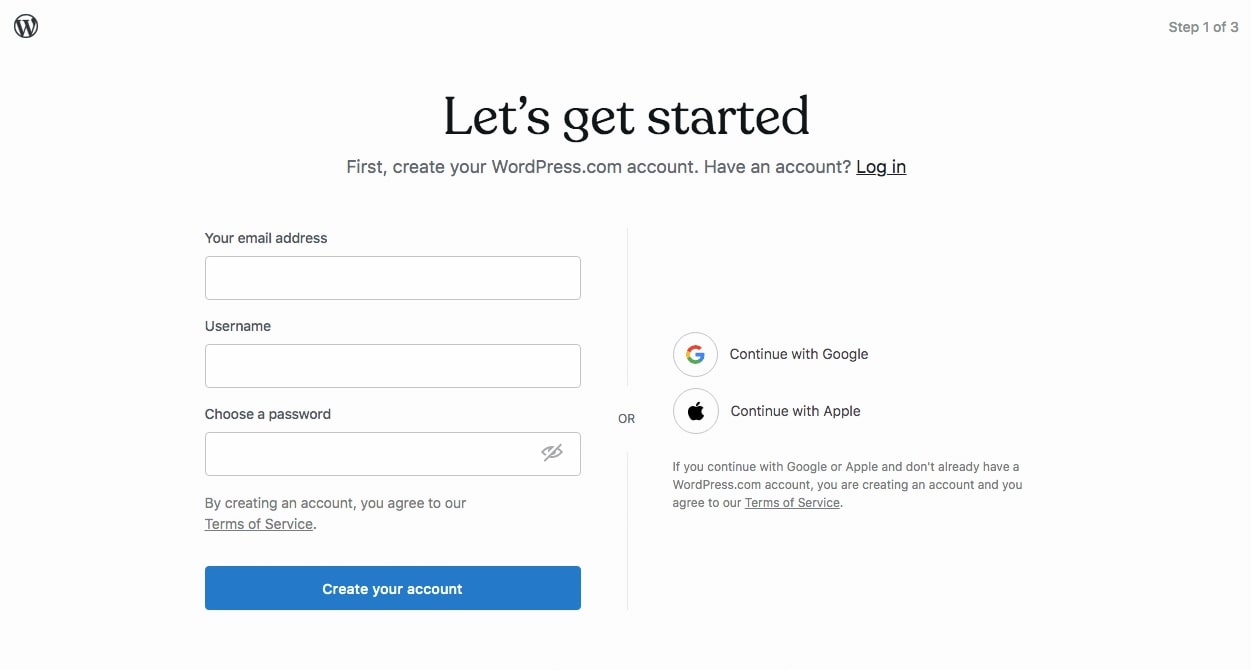Click the Apple logo icon
Image resolution: width=1251 pixels, height=670 pixels.
pos(695,411)
